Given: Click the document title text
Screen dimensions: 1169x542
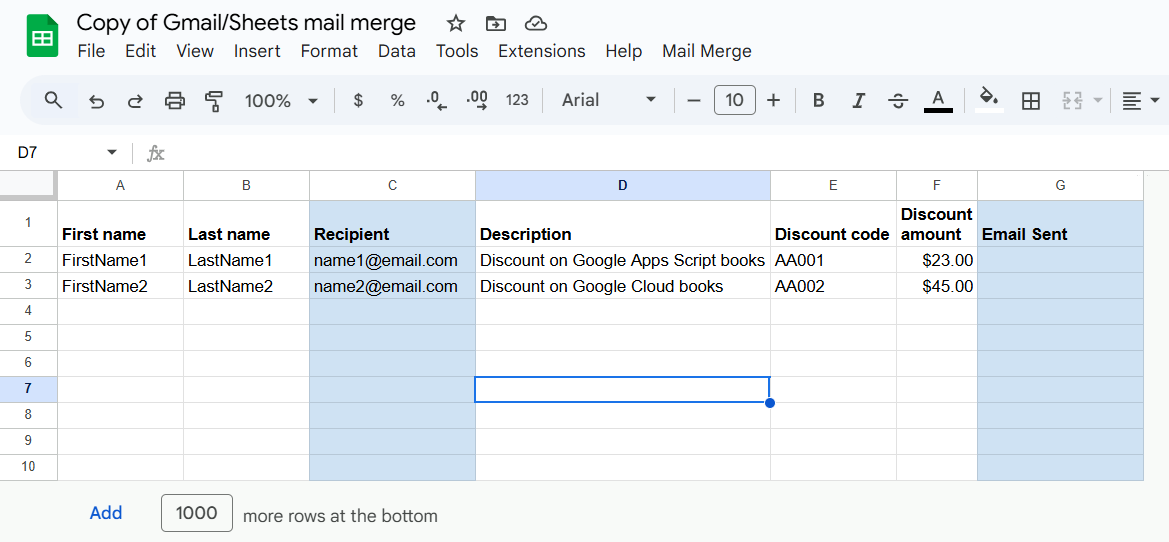Looking at the screenshot, I should pyautogui.click(x=246, y=23).
